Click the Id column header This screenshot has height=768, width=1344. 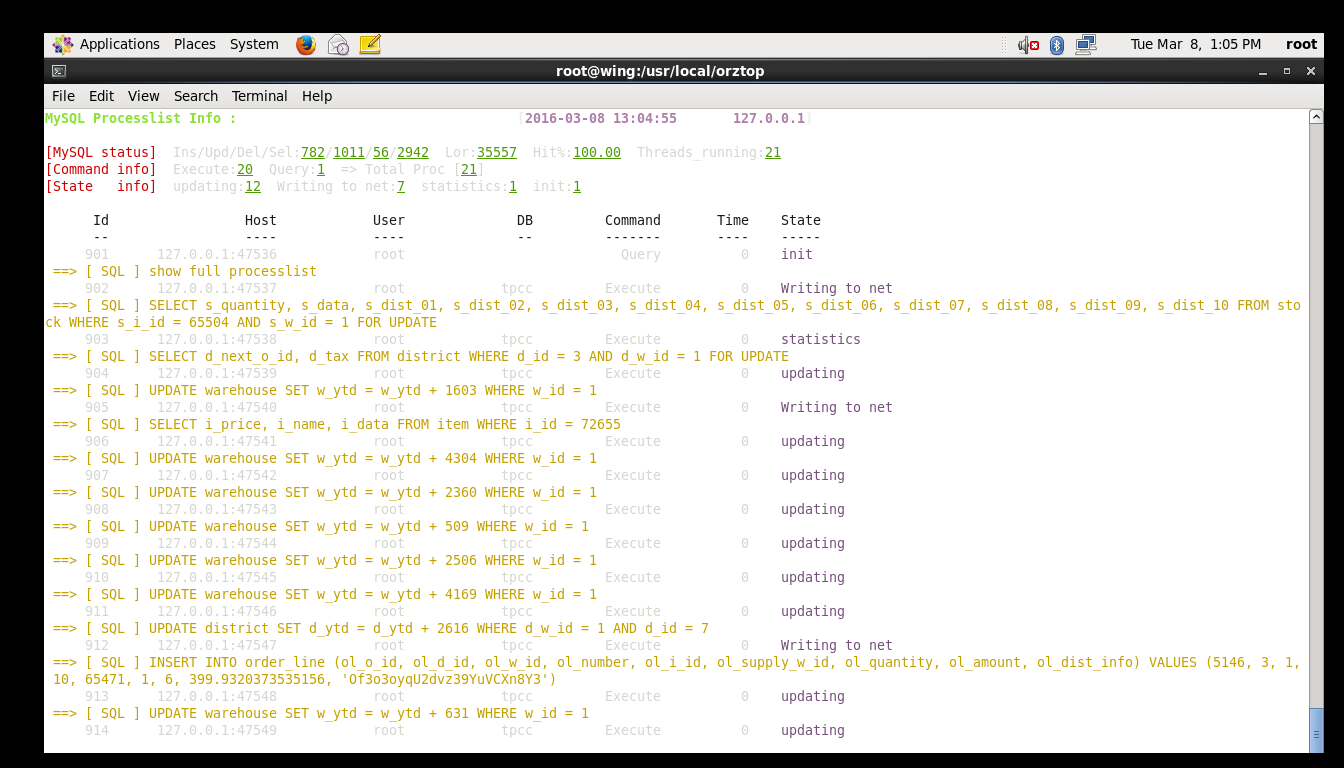(x=101, y=220)
